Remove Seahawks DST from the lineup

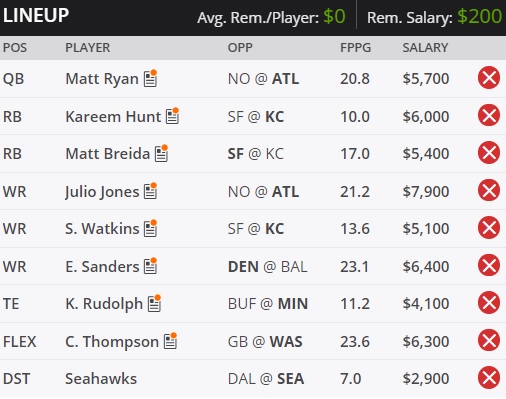[x=489, y=378]
